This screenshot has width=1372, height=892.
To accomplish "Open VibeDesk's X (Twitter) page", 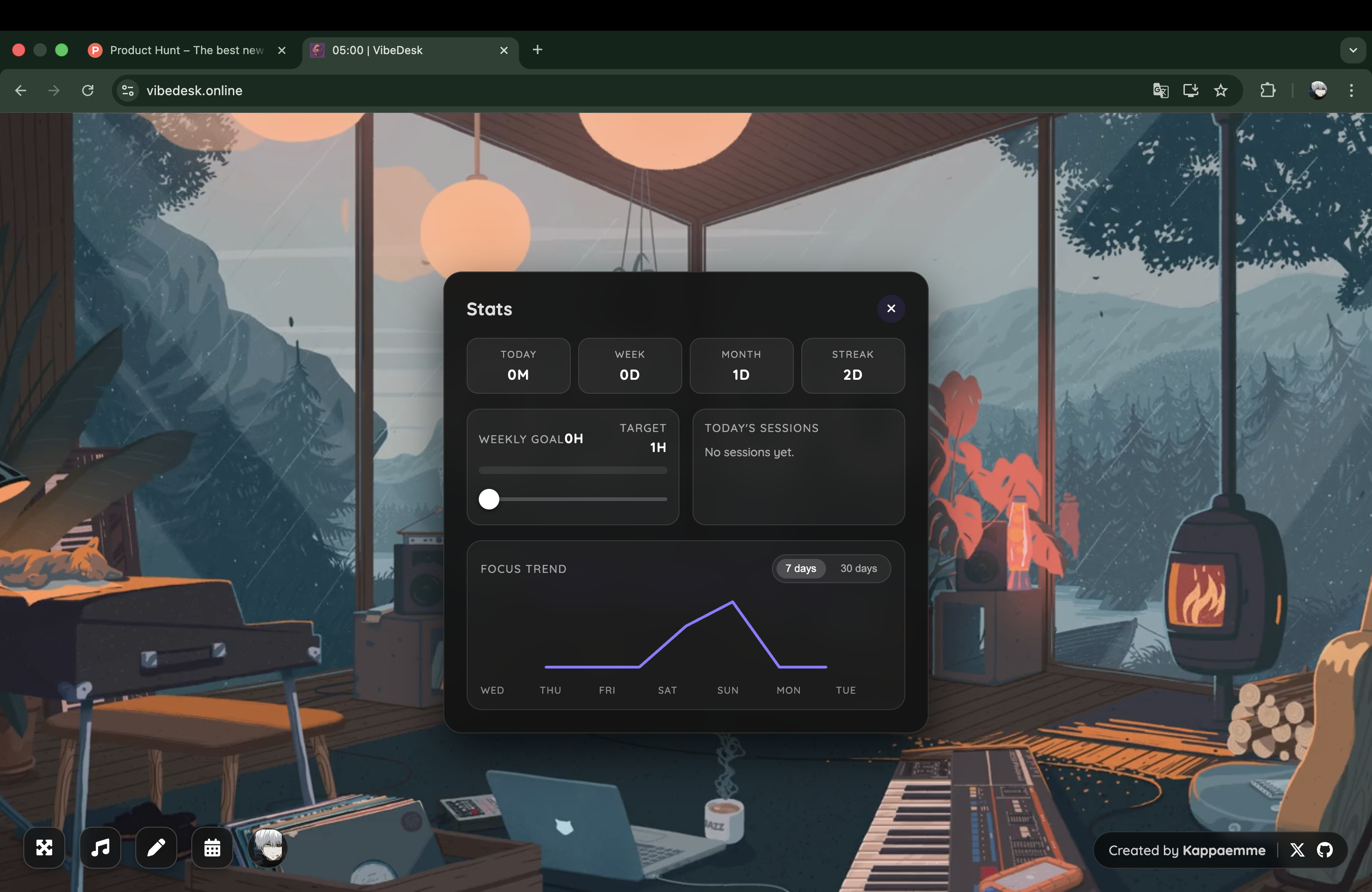I will pyautogui.click(x=1297, y=850).
